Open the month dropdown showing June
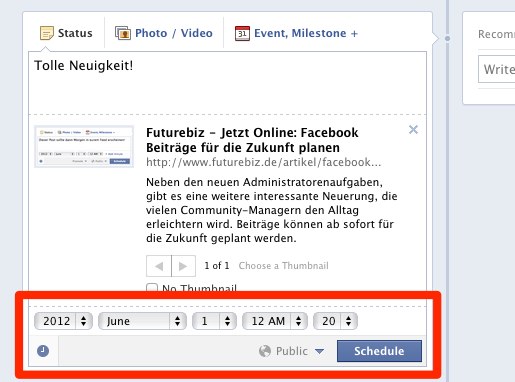 point(142,321)
